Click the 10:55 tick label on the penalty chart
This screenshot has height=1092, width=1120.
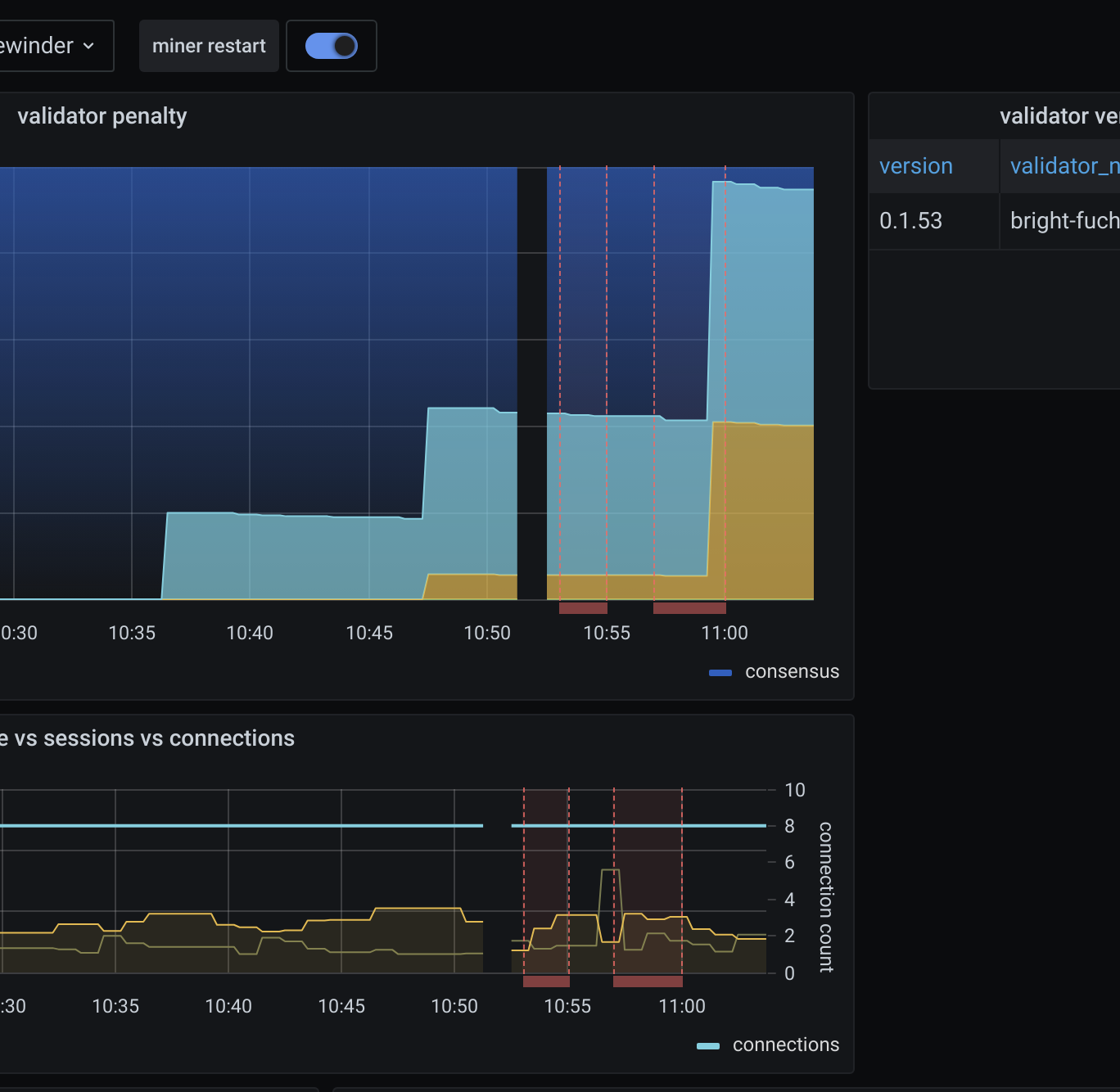pyautogui.click(x=607, y=633)
